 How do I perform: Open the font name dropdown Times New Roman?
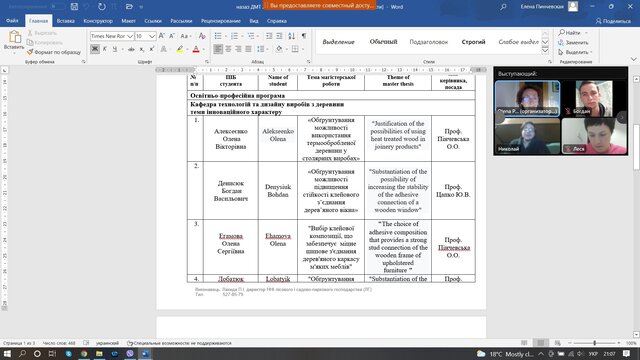click(130, 36)
